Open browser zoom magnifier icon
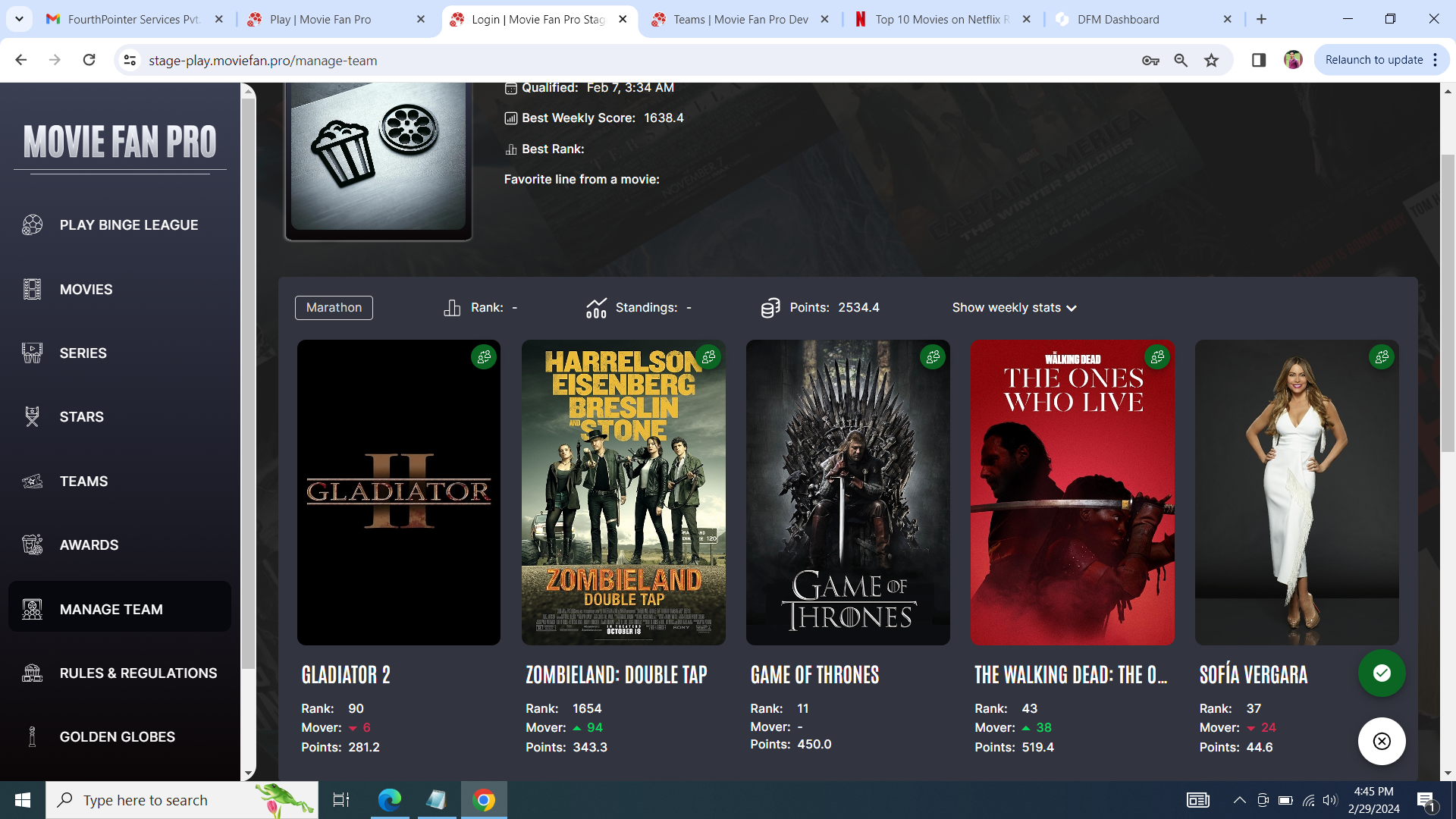Screen dimensions: 1456x819 (1181, 61)
